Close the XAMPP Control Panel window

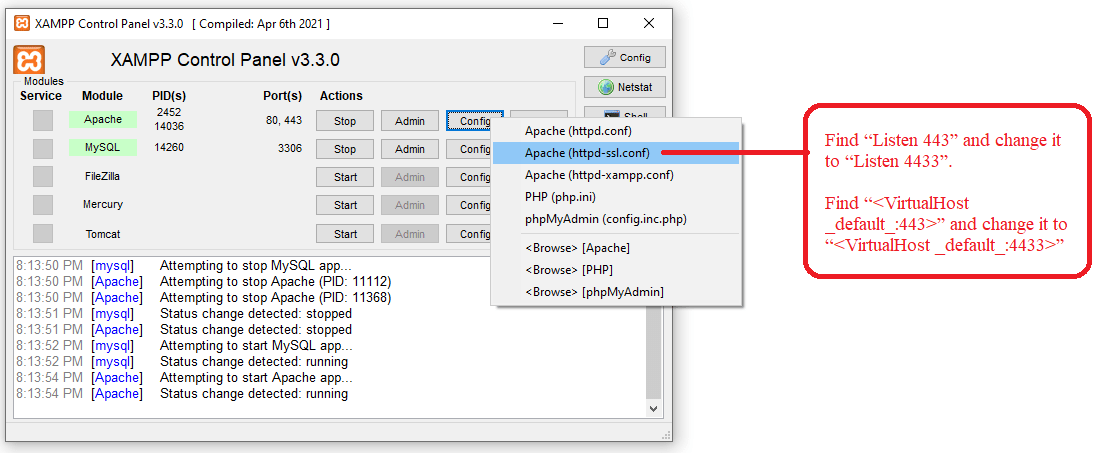point(649,23)
